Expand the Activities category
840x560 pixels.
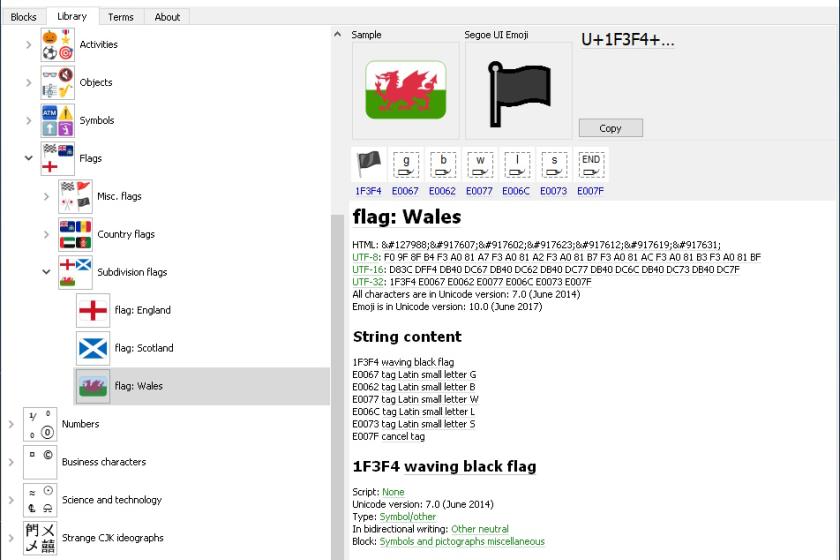[28, 45]
